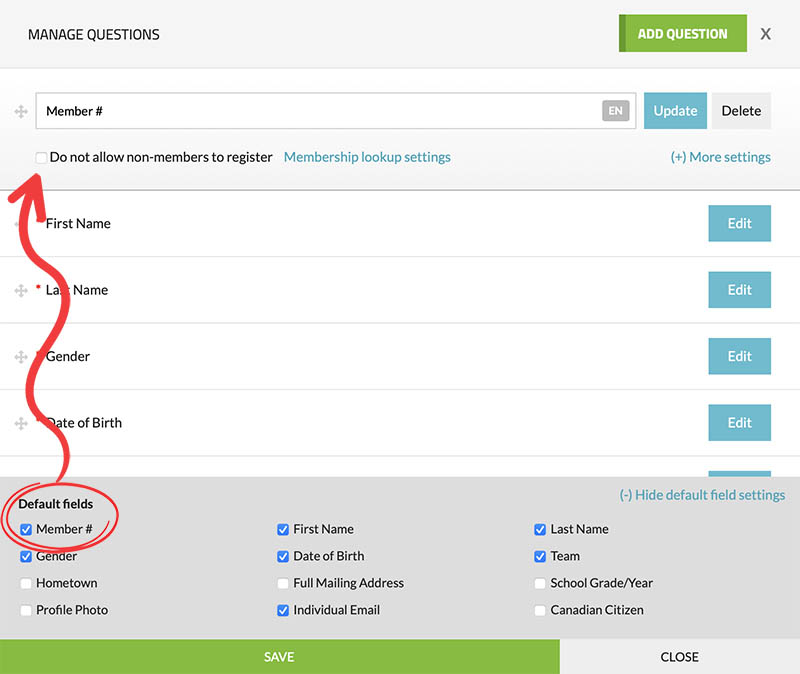Check the Canadian Citizen checkbox
This screenshot has width=800, height=674.
[540, 610]
